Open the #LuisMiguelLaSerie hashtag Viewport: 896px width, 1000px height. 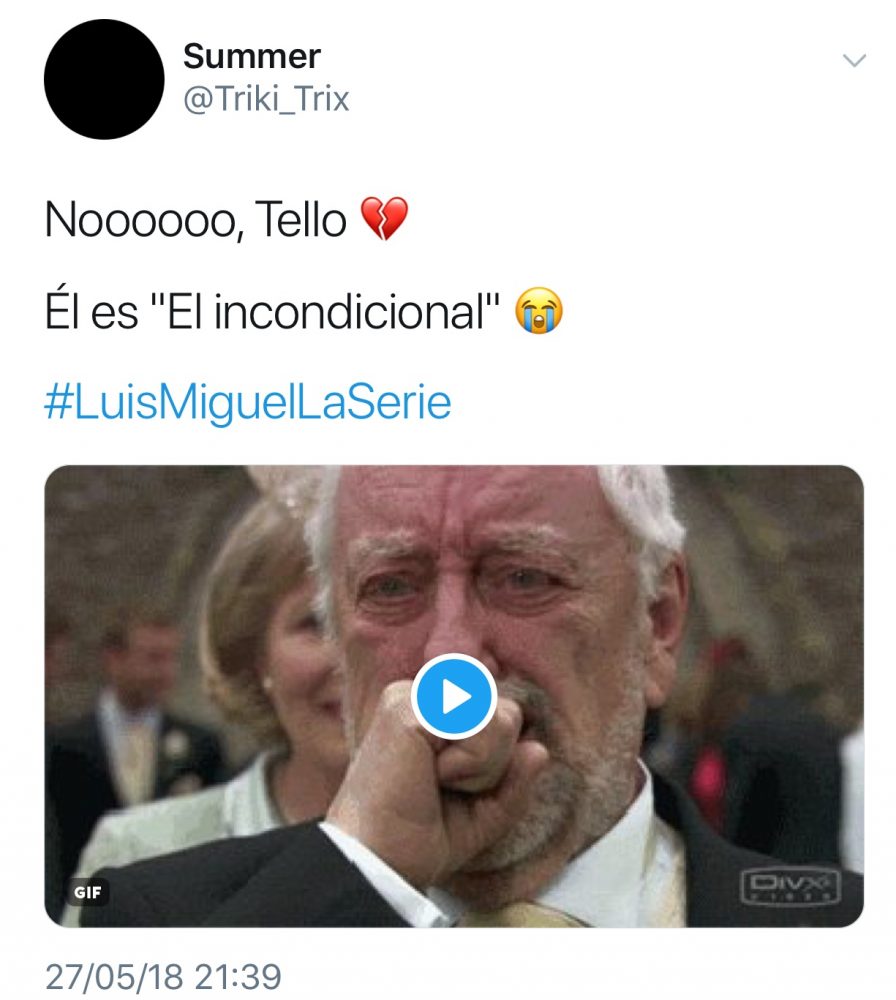click(x=248, y=402)
